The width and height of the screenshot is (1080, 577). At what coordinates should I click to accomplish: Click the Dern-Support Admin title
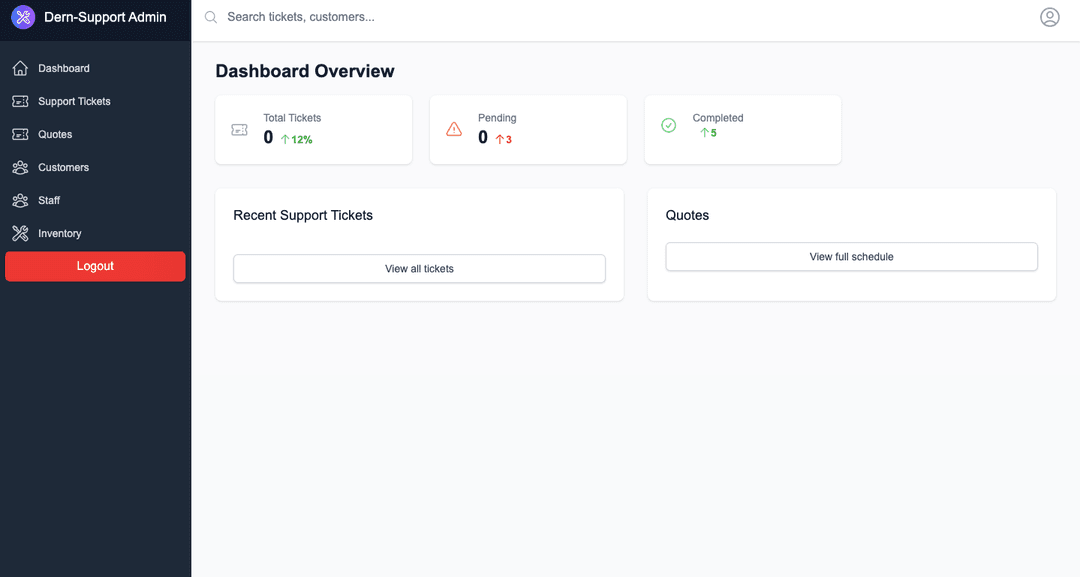pos(105,17)
